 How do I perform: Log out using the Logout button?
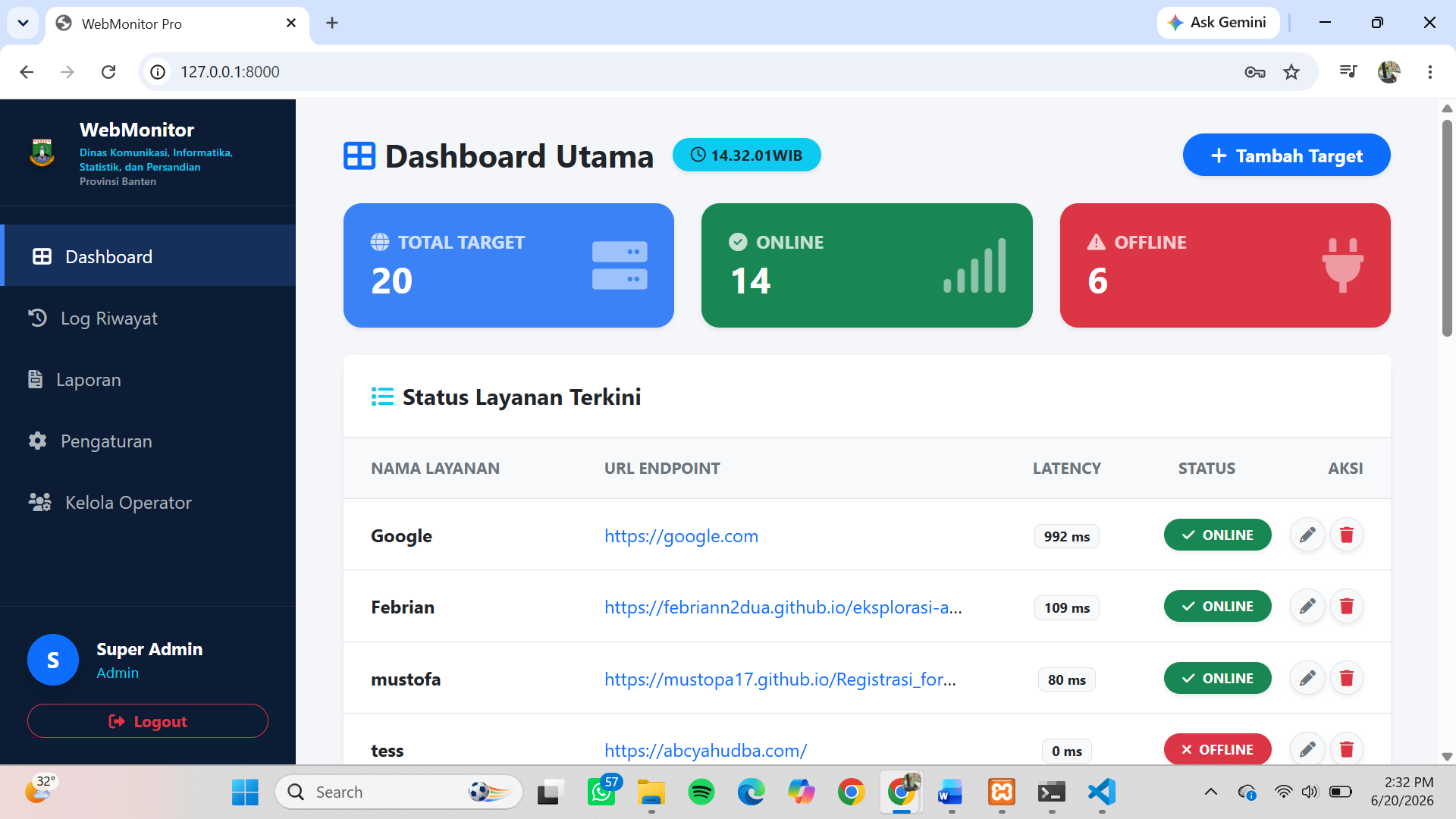148,721
